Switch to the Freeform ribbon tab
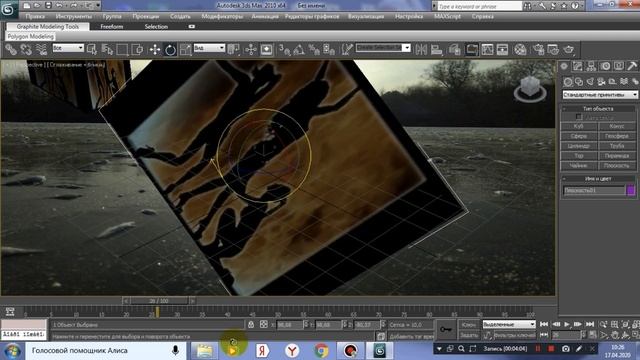 pos(111,27)
